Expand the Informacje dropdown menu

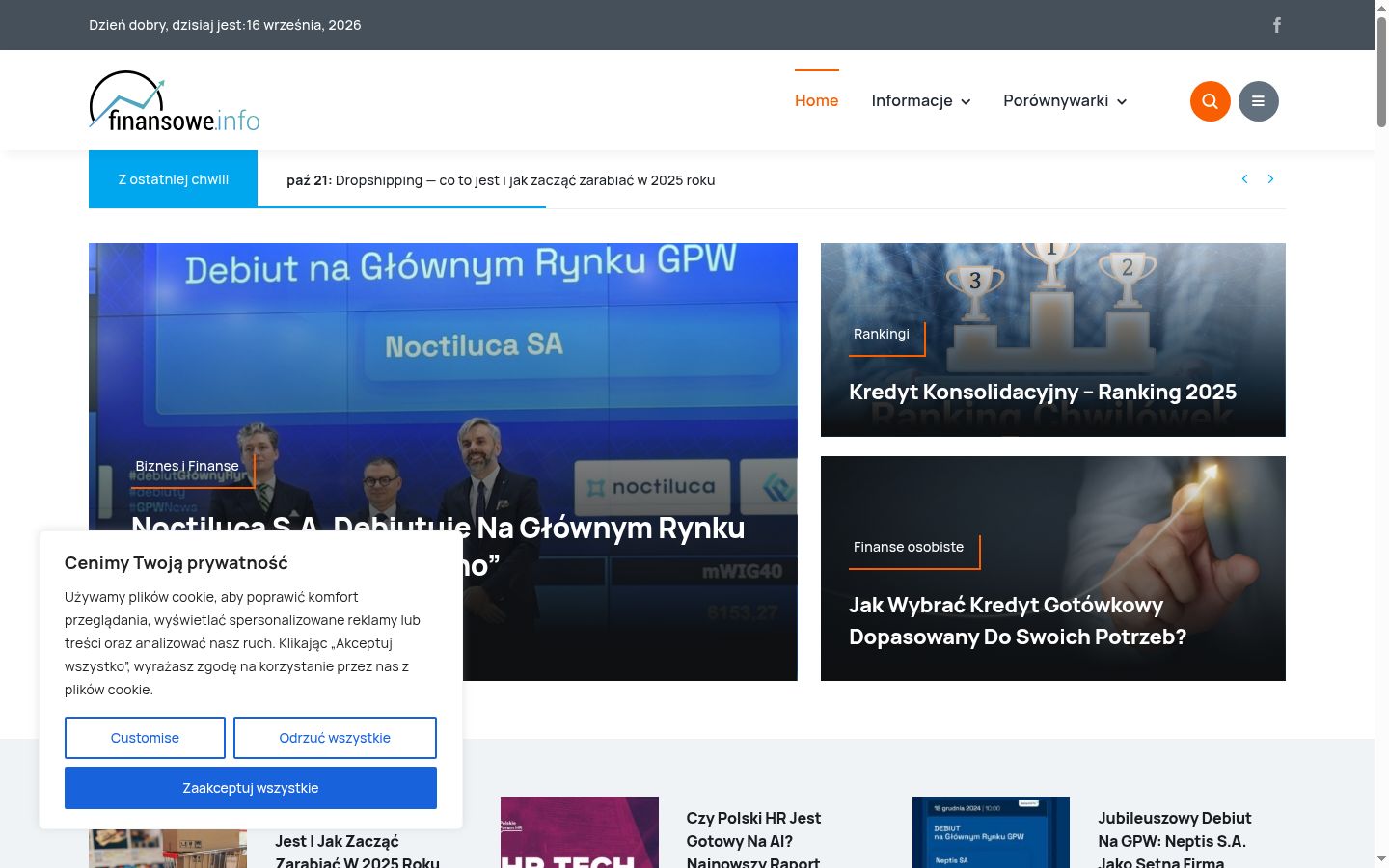(x=921, y=100)
